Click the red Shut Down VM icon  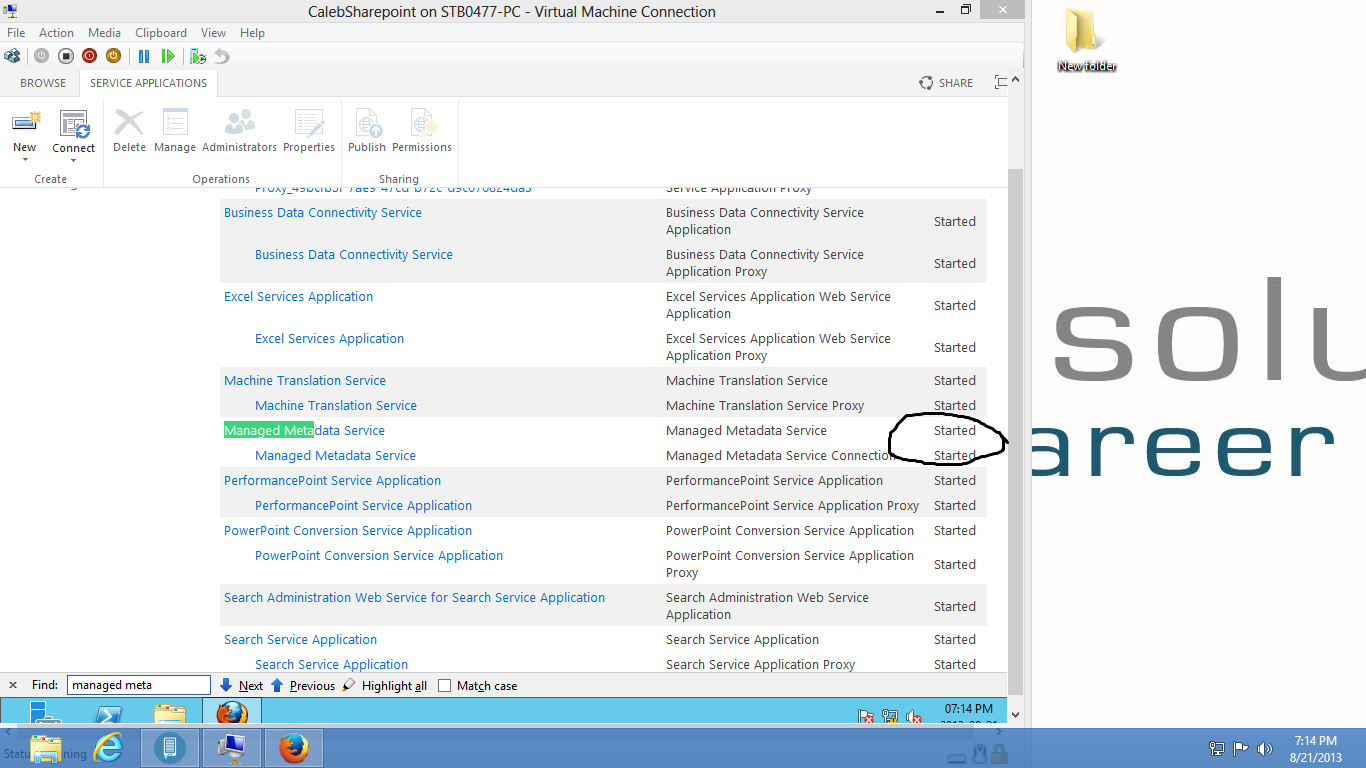[x=90, y=56]
